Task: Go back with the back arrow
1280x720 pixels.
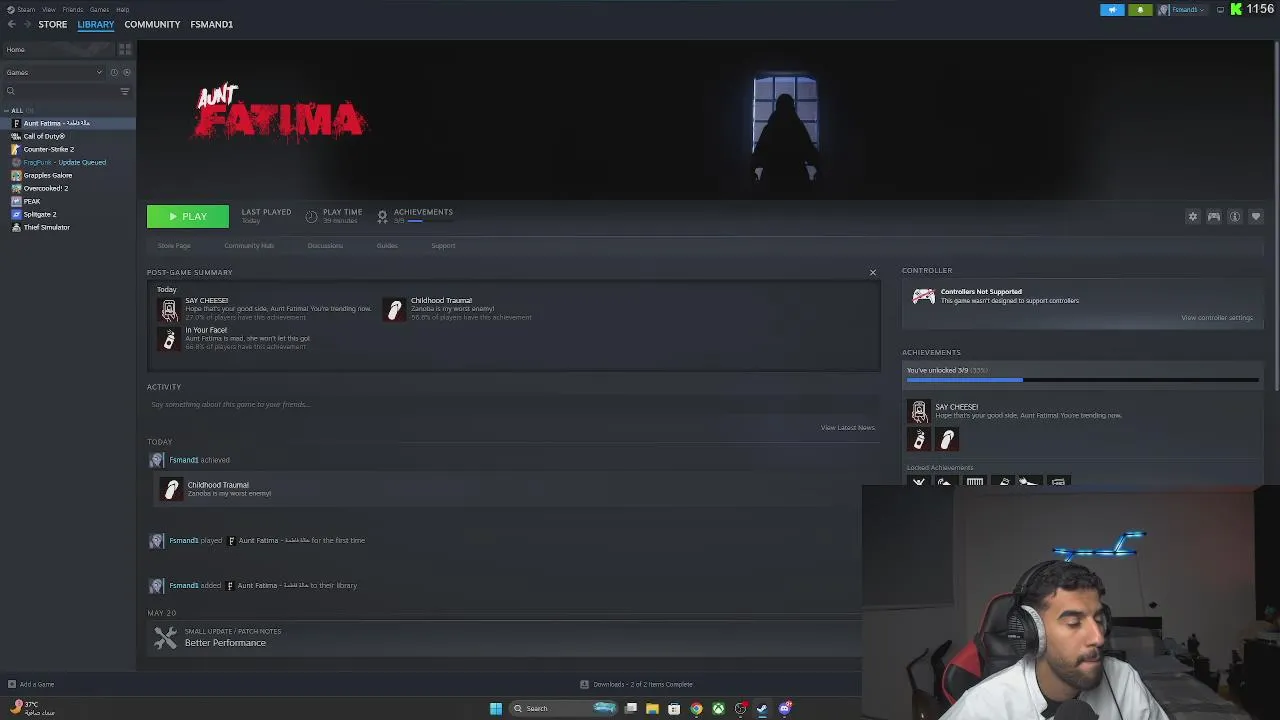Action: tap(11, 24)
